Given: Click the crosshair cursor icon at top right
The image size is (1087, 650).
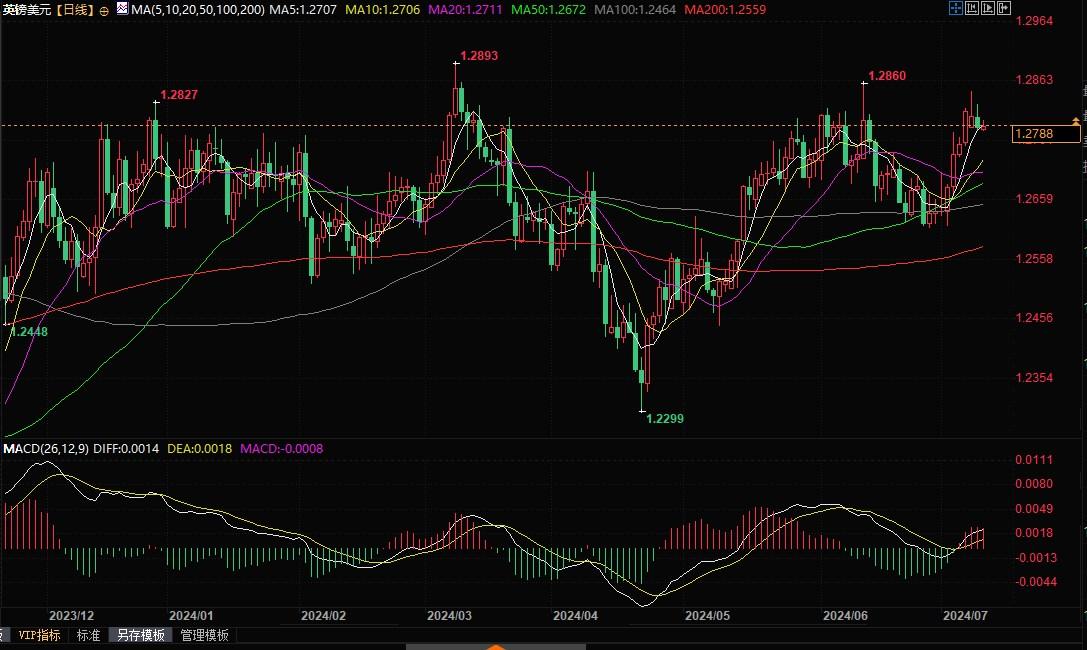Looking at the screenshot, I should click(956, 8).
